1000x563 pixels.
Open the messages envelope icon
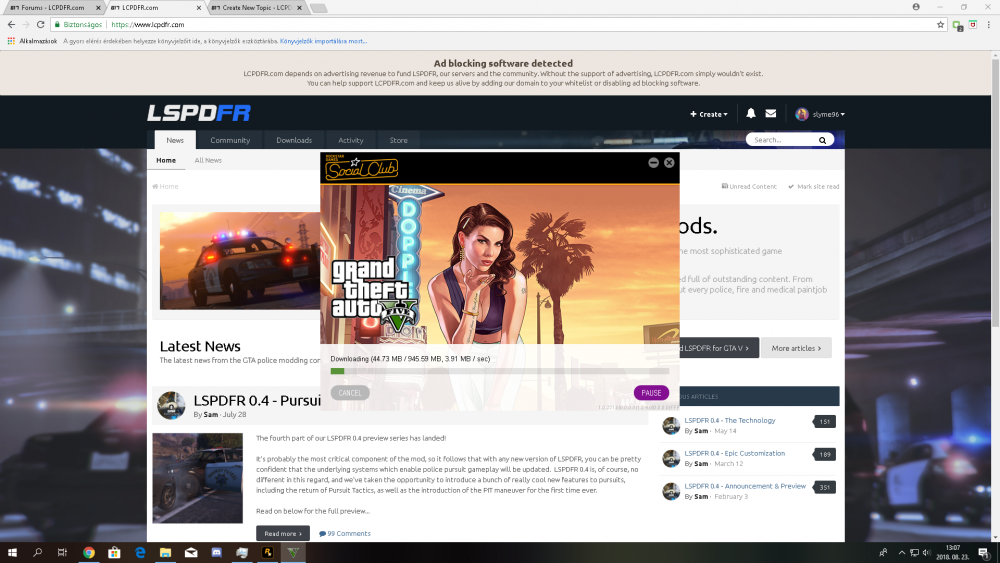click(770, 113)
